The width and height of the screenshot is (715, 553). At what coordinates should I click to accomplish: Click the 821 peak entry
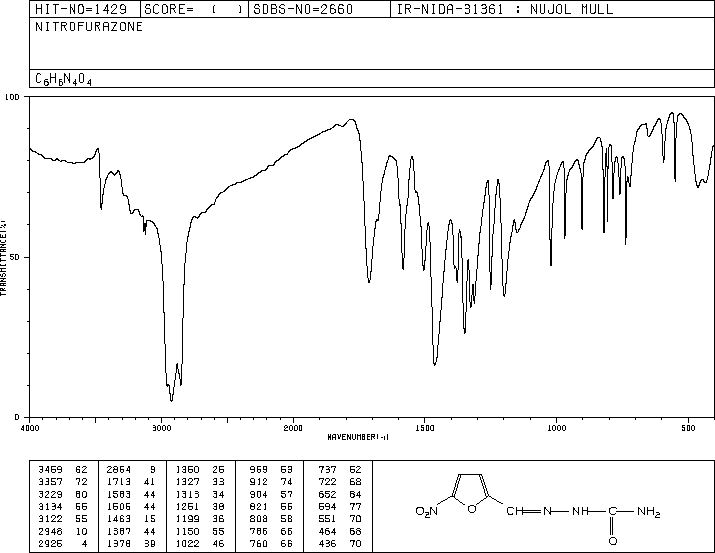pyautogui.click(x=271, y=507)
